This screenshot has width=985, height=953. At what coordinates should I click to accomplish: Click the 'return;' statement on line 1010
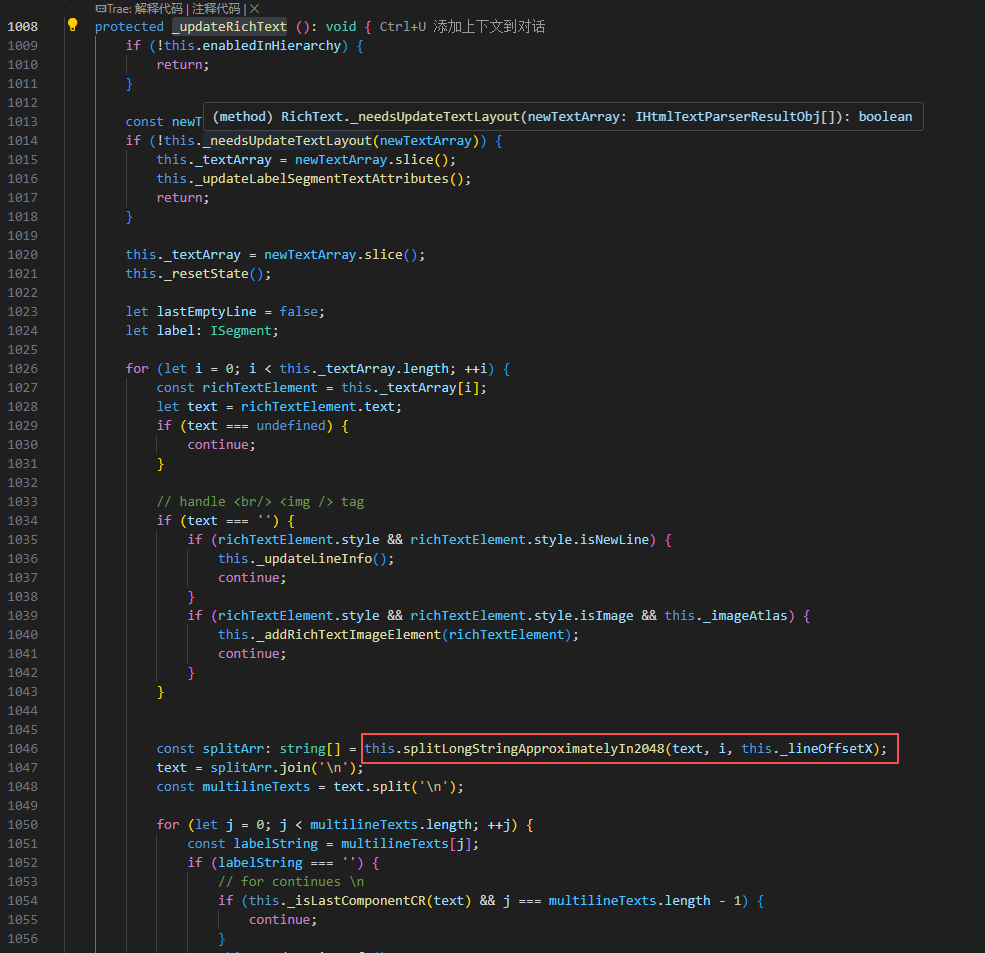pos(183,65)
